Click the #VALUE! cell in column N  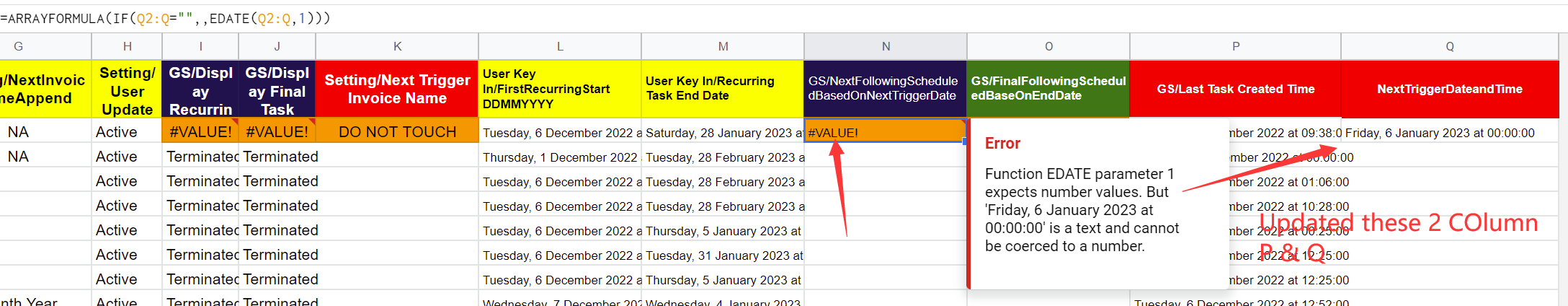(886, 132)
